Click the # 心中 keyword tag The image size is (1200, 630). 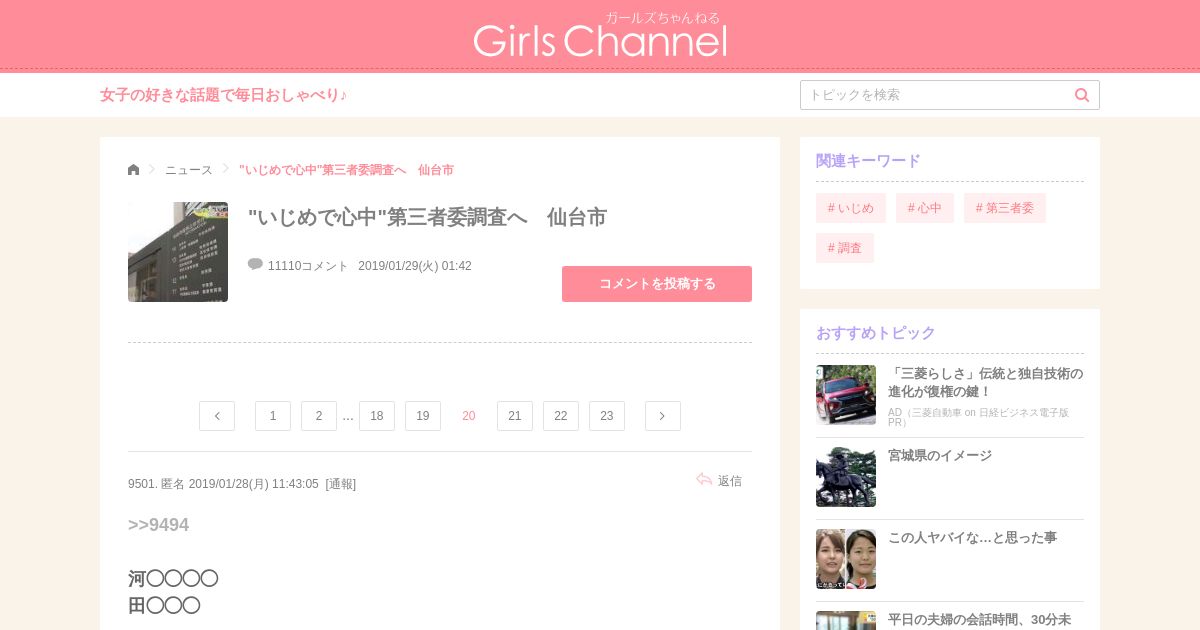pos(925,208)
